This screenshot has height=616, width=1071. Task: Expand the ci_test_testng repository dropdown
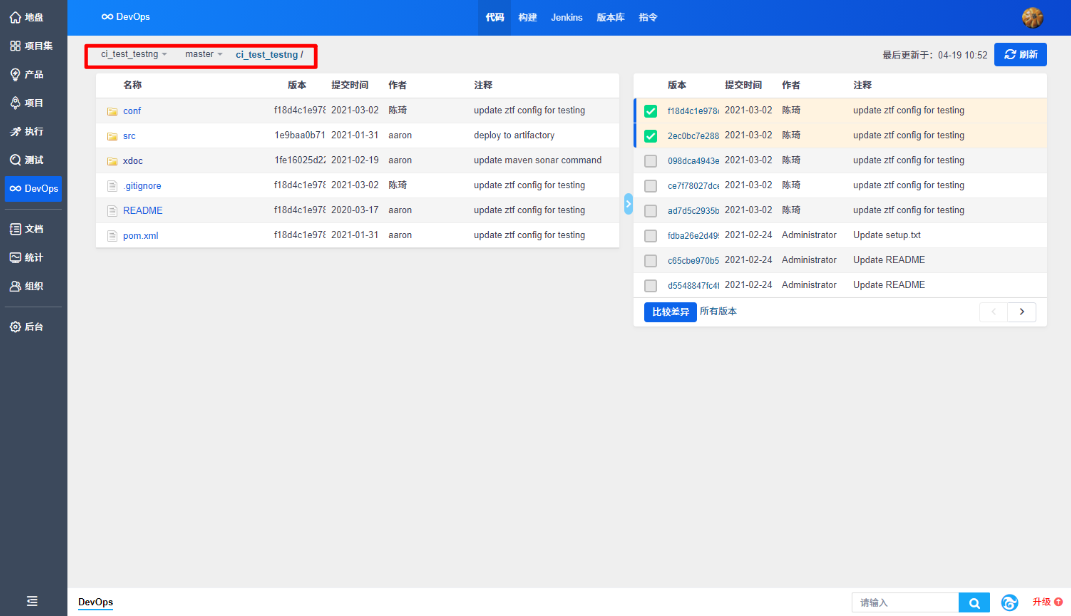(134, 54)
